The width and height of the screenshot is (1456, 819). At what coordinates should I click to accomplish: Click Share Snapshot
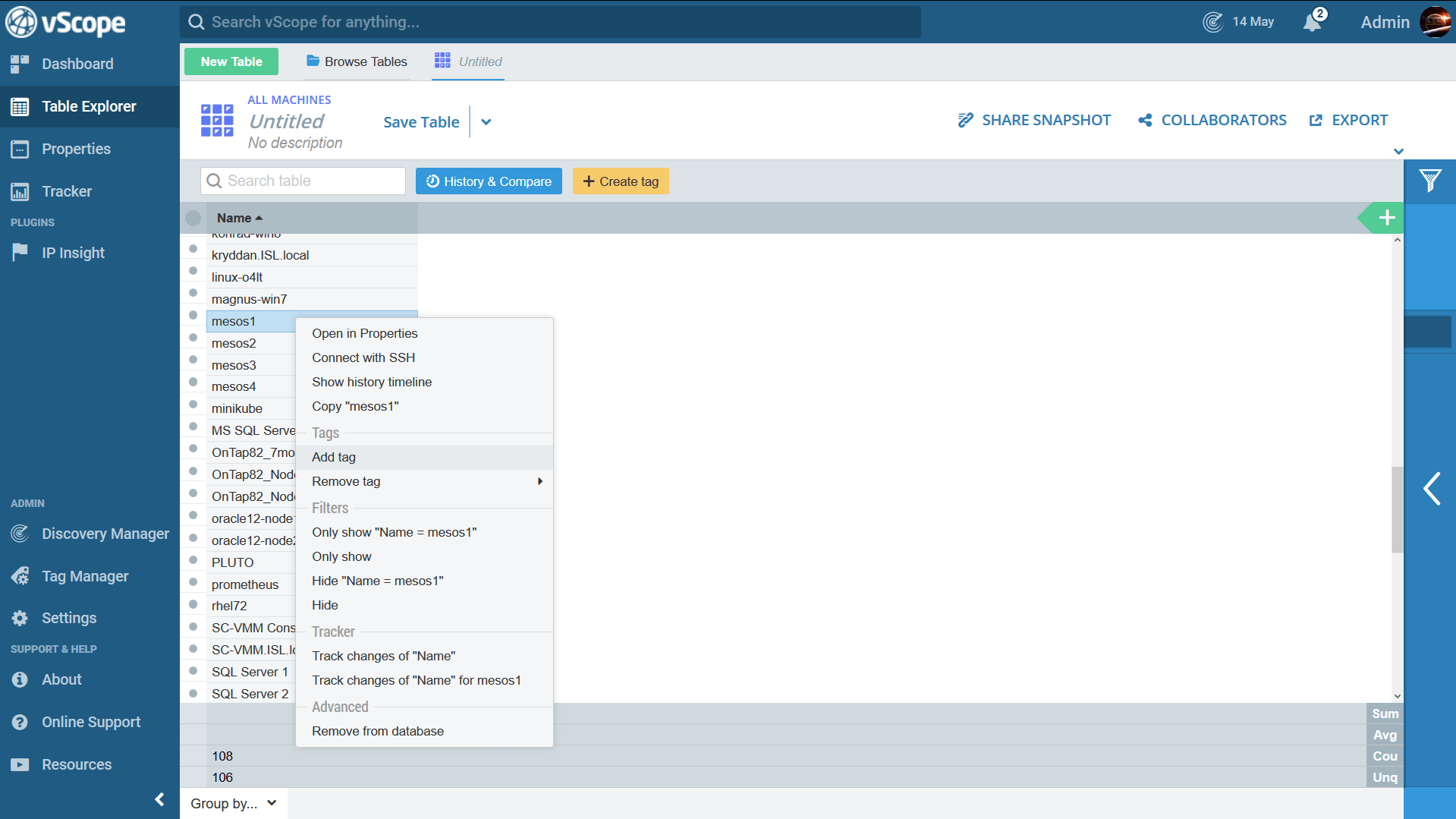1034,120
